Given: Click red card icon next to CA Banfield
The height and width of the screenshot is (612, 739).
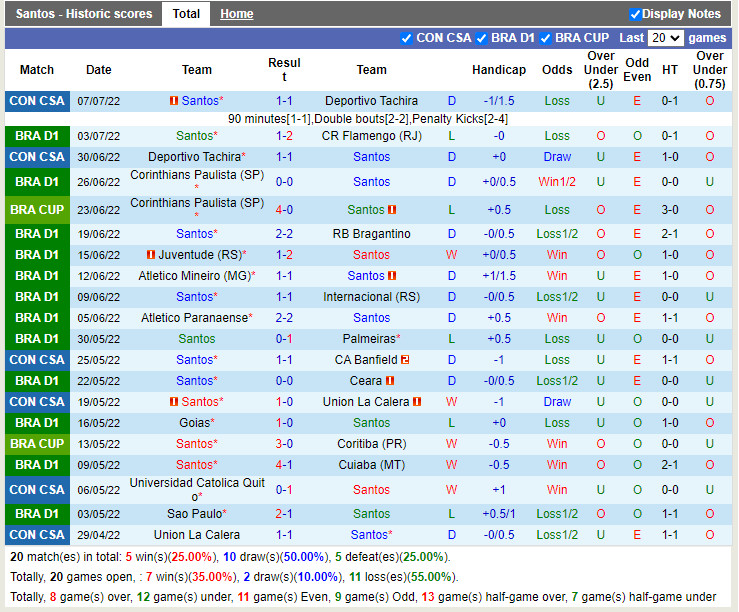Looking at the screenshot, I should point(405,360).
